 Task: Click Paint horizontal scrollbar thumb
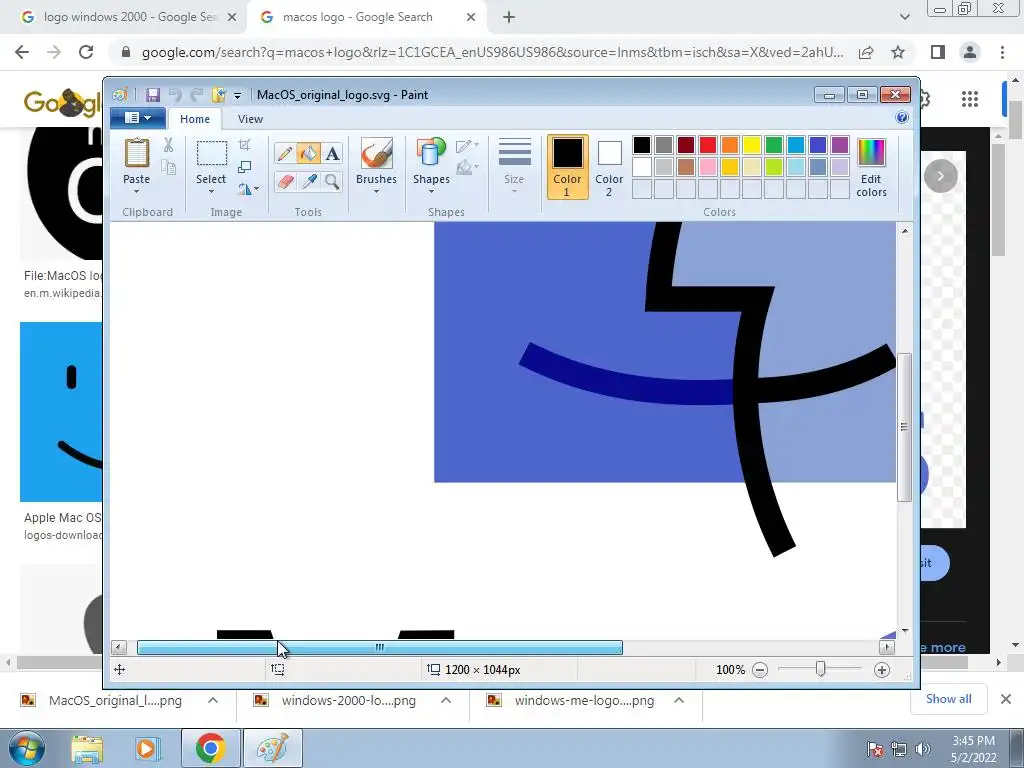click(x=379, y=647)
